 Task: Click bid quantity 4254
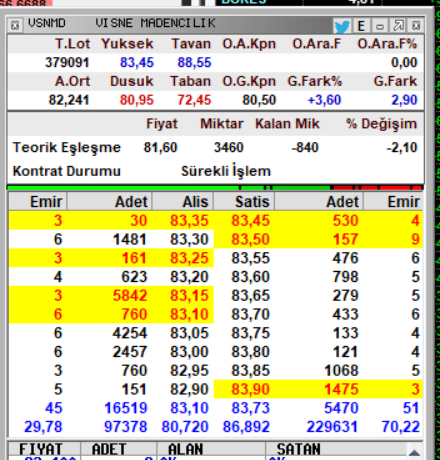coord(130,333)
